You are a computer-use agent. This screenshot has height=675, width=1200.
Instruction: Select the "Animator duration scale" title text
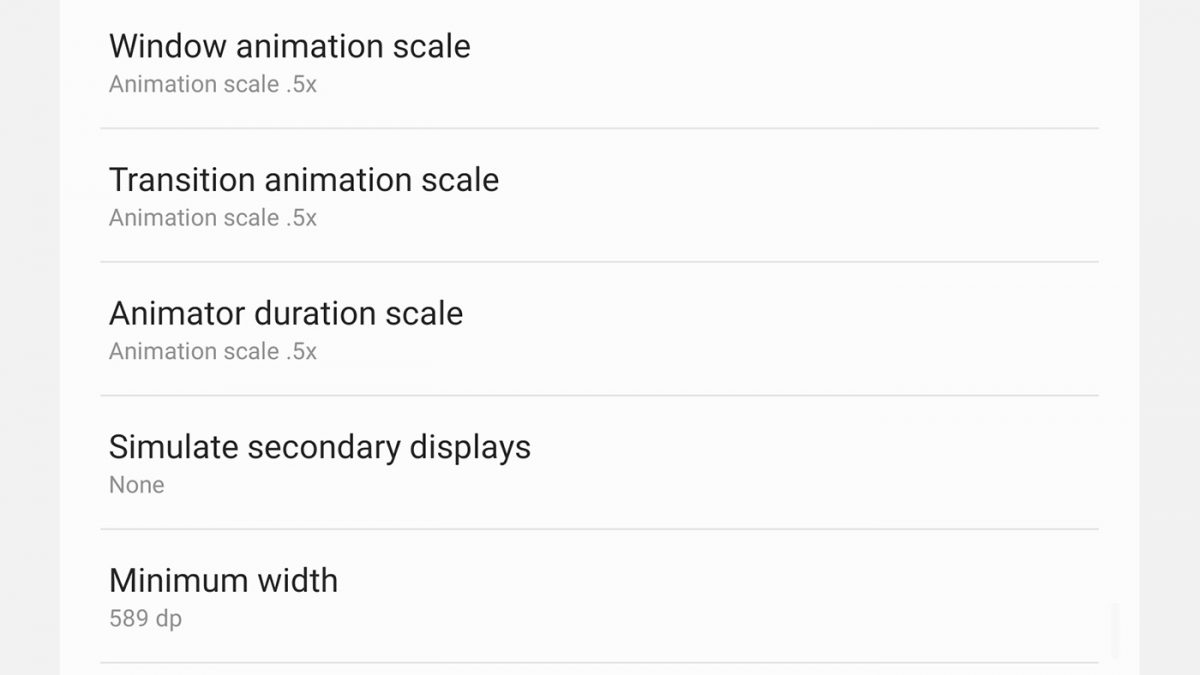tap(285, 314)
